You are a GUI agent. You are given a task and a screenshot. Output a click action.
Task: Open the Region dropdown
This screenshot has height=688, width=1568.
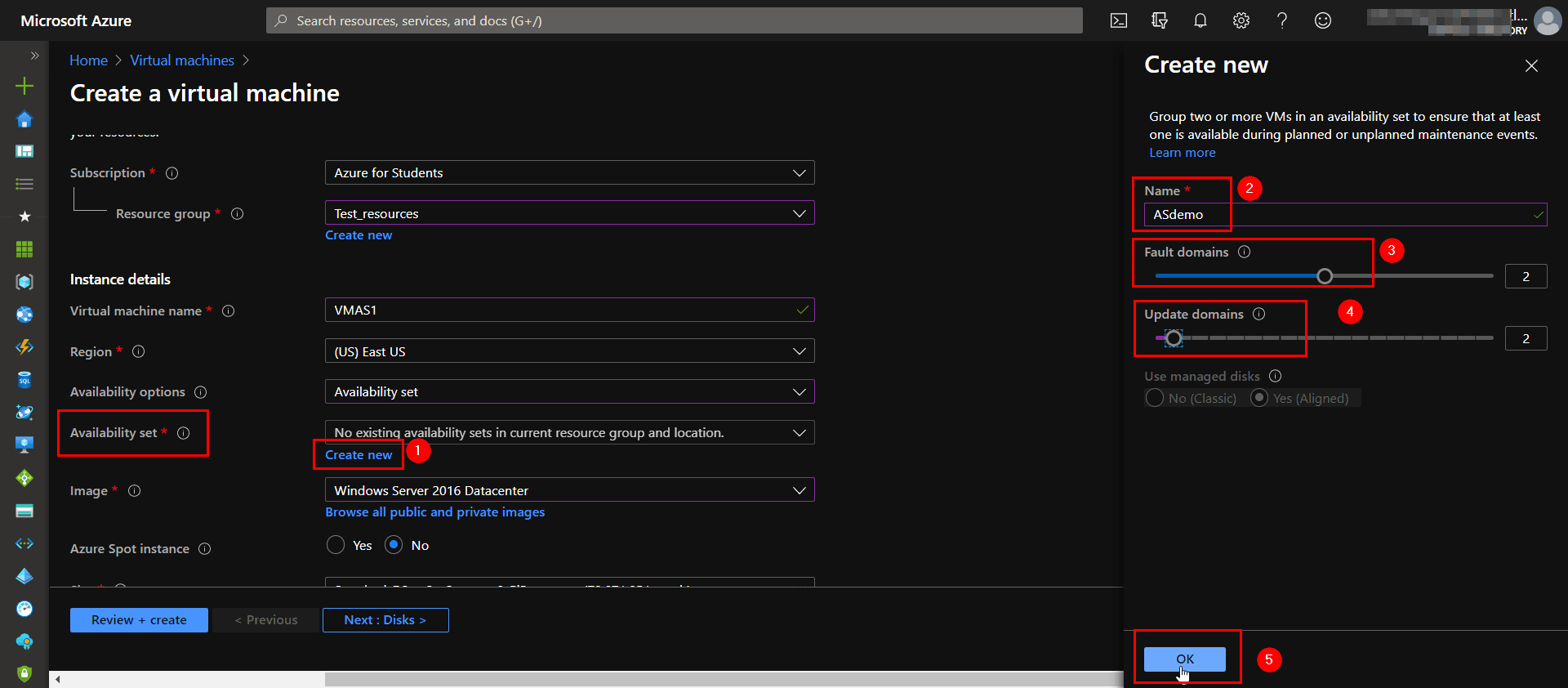pyautogui.click(x=569, y=351)
